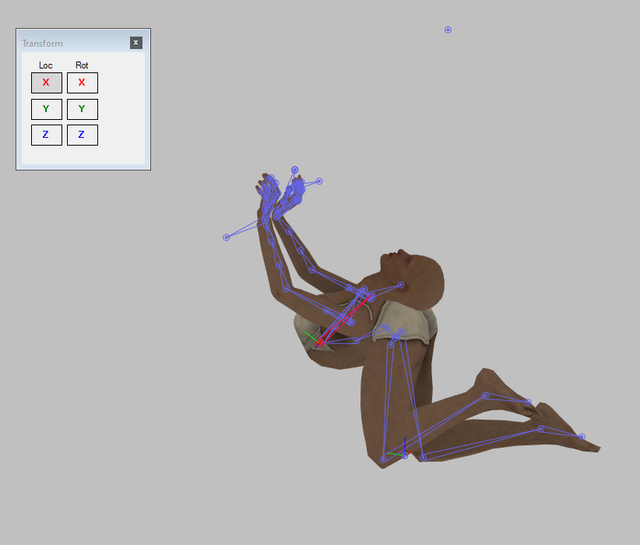The image size is (640, 545).
Task: Toggle the Loc Z button
Action: coord(47,135)
